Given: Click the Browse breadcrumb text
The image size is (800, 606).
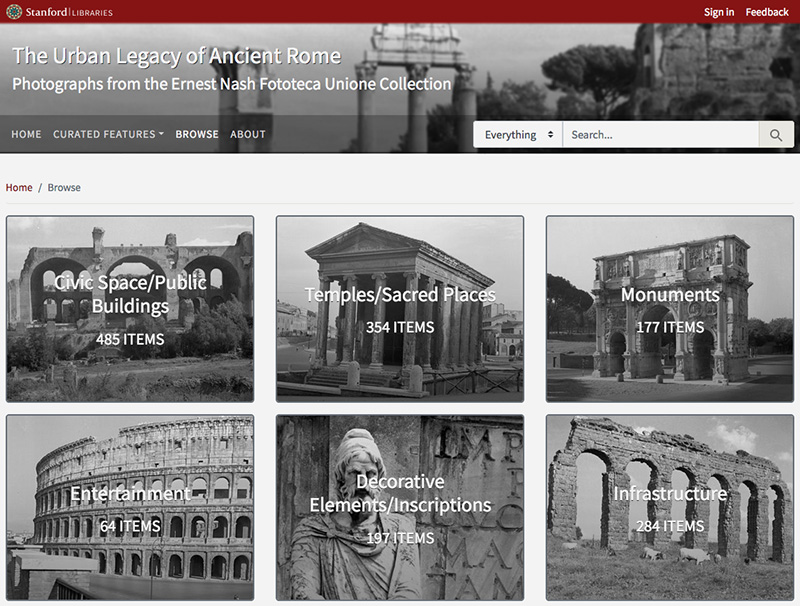Looking at the screenshot, I should (x=64, y=187).
